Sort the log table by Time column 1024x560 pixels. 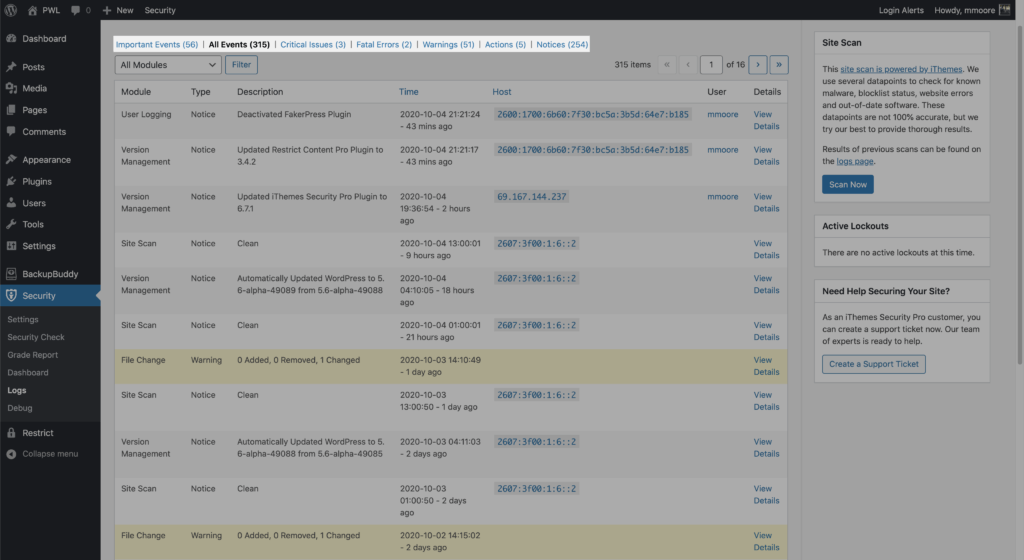click(x=408, y=91)
